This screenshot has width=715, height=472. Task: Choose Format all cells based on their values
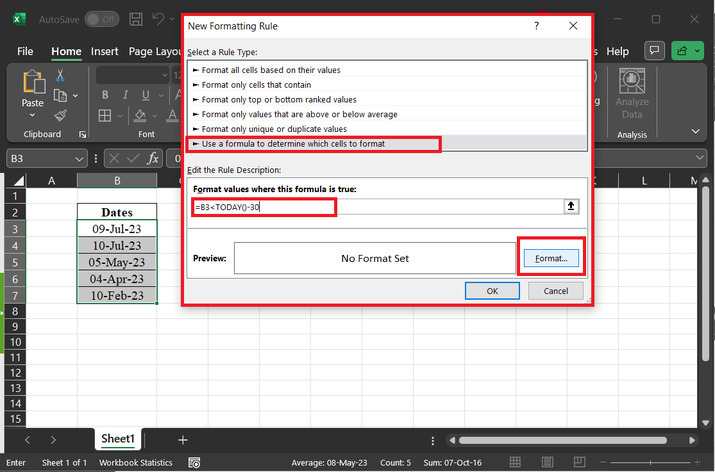(387, 70)
